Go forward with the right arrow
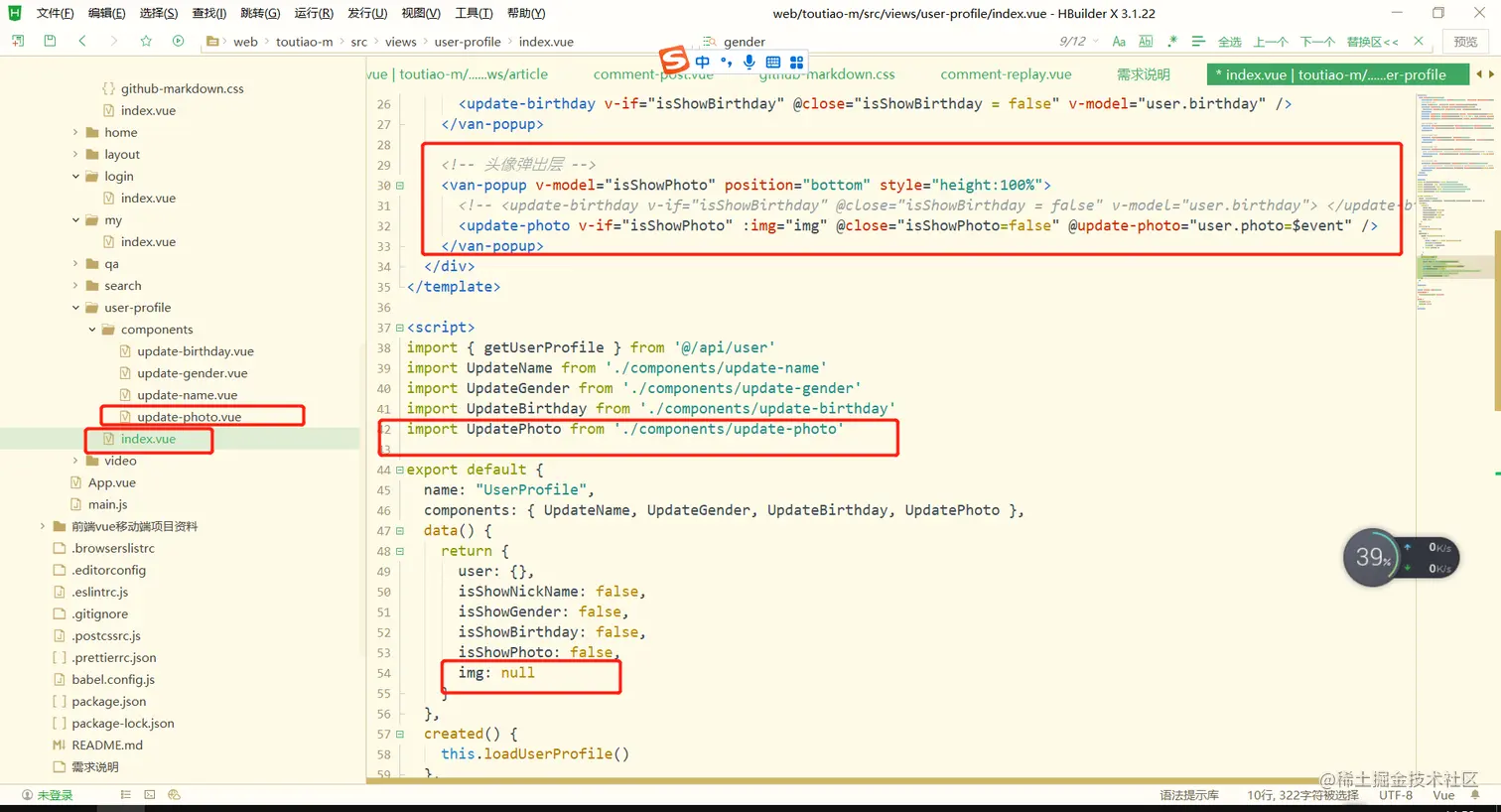 [114, 41]
